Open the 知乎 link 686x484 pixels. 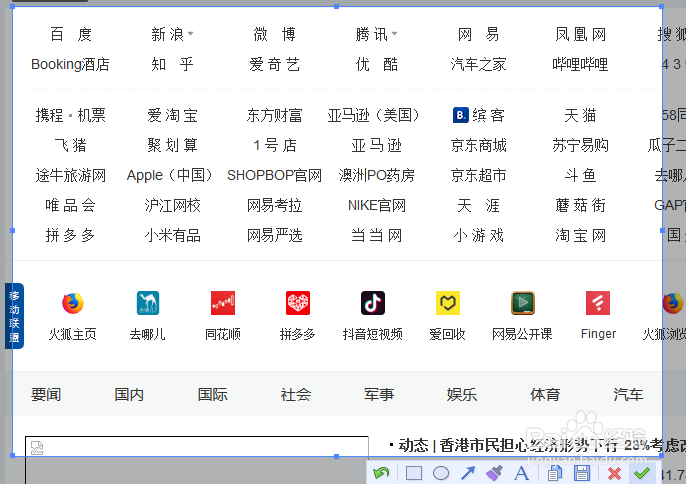[173, 64]
